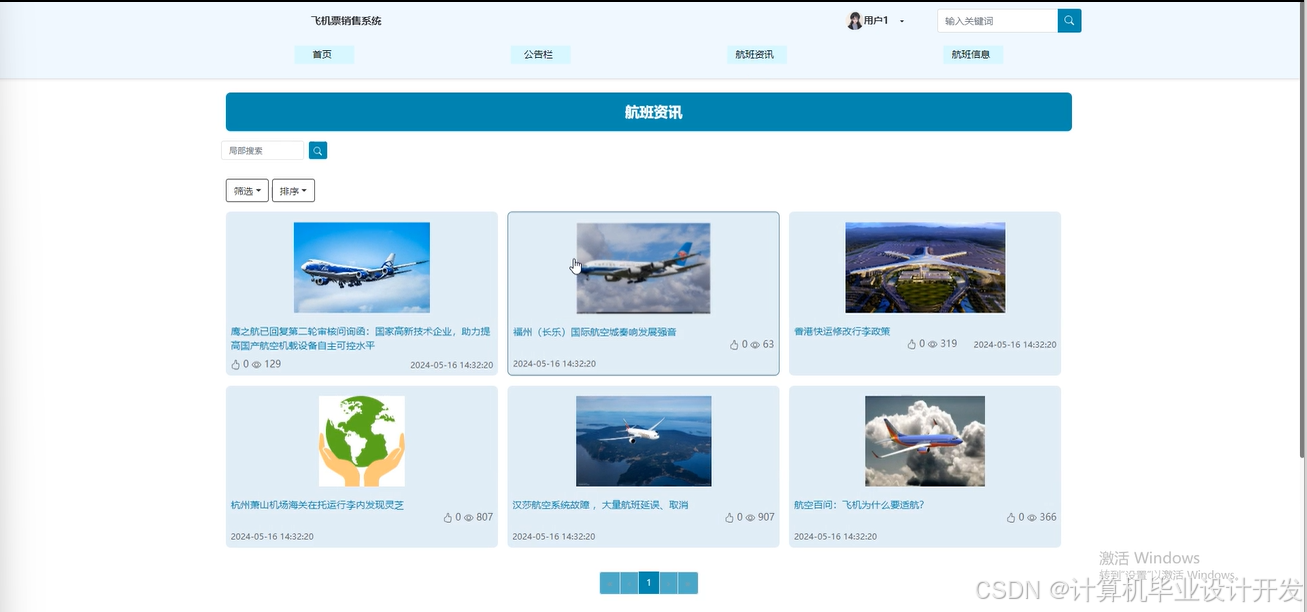Viewport: 1307px width, 612px height.
Task: Like the 福州（长乐）article with thumbs-up icon
Action: 735,344
